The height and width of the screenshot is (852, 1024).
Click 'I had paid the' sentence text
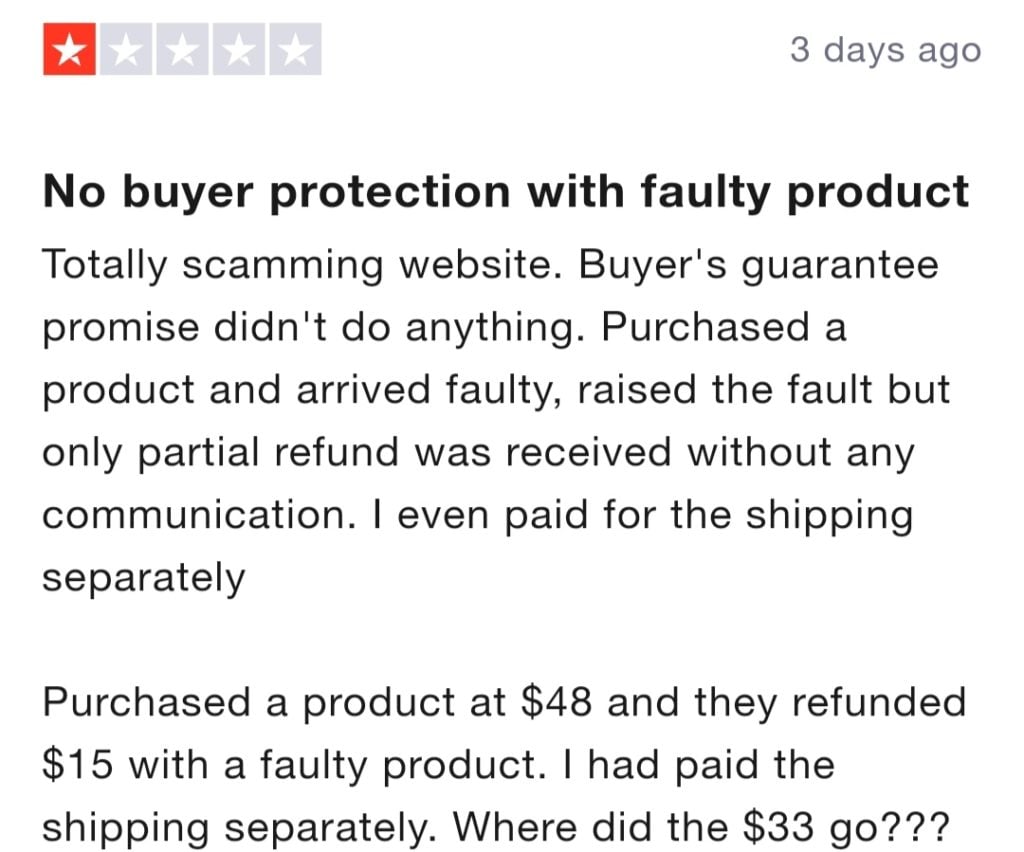(697, 765)
